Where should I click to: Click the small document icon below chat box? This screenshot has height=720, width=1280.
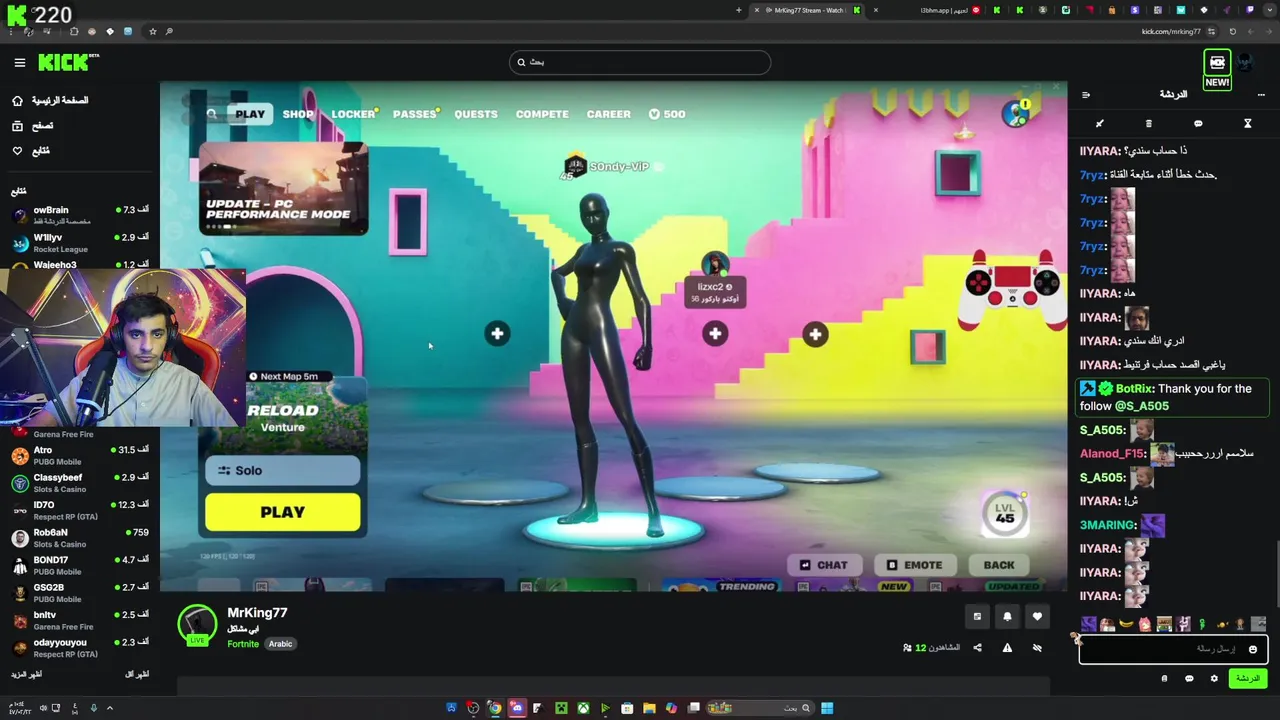coord(1164,678)
